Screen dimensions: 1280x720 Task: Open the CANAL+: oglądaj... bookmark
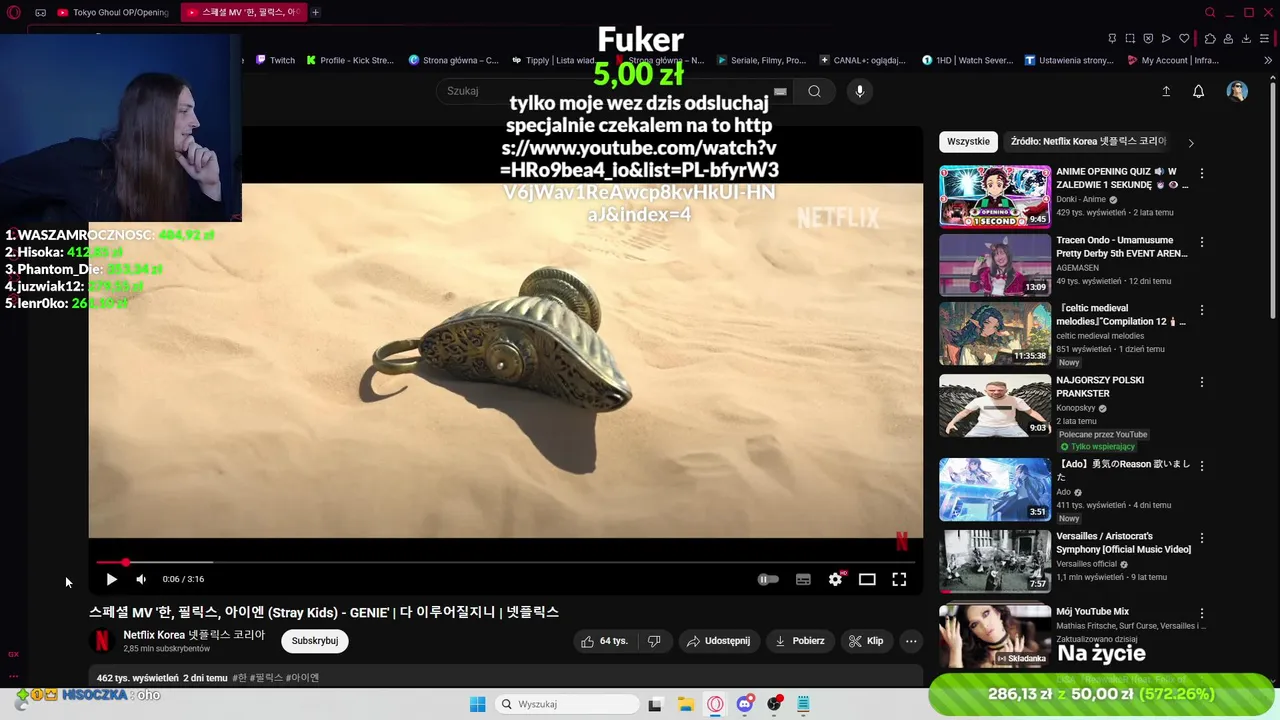tap(862, 60)
